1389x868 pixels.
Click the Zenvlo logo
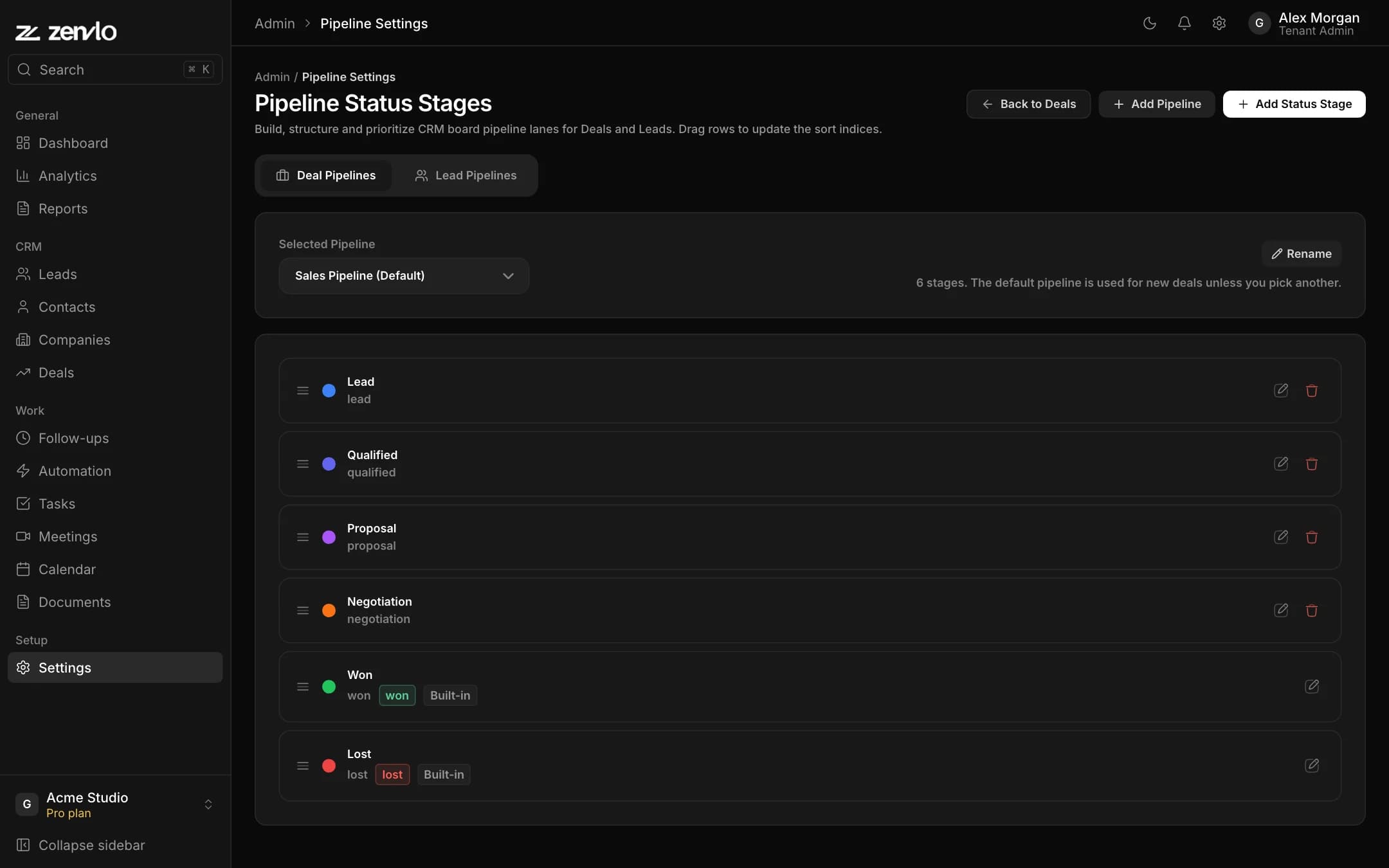(66, 32)
